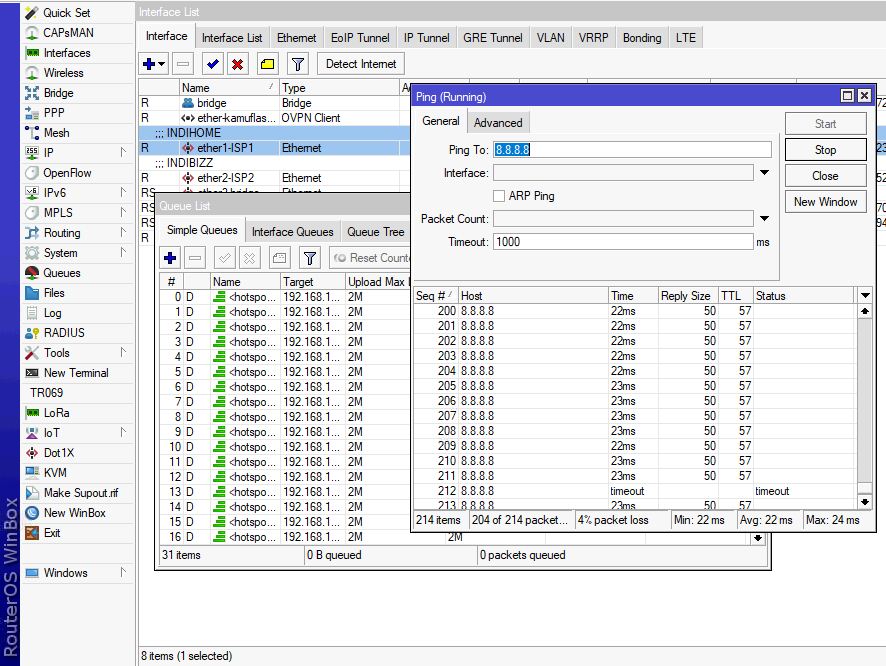Toggle ARP Ping checkbox
This screenshot has height=666, width=886.
point(498,196)
